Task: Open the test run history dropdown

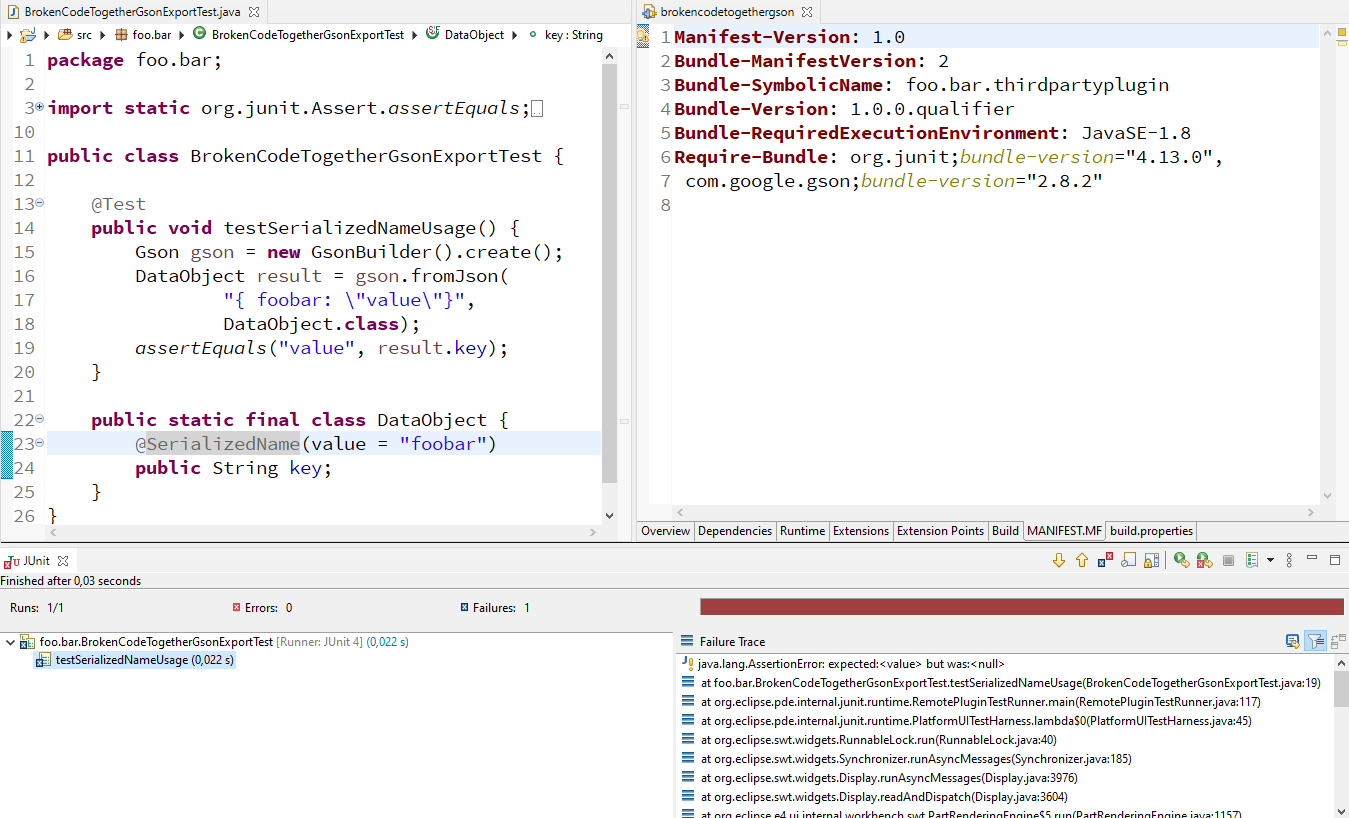Action: coord(1270,559)
